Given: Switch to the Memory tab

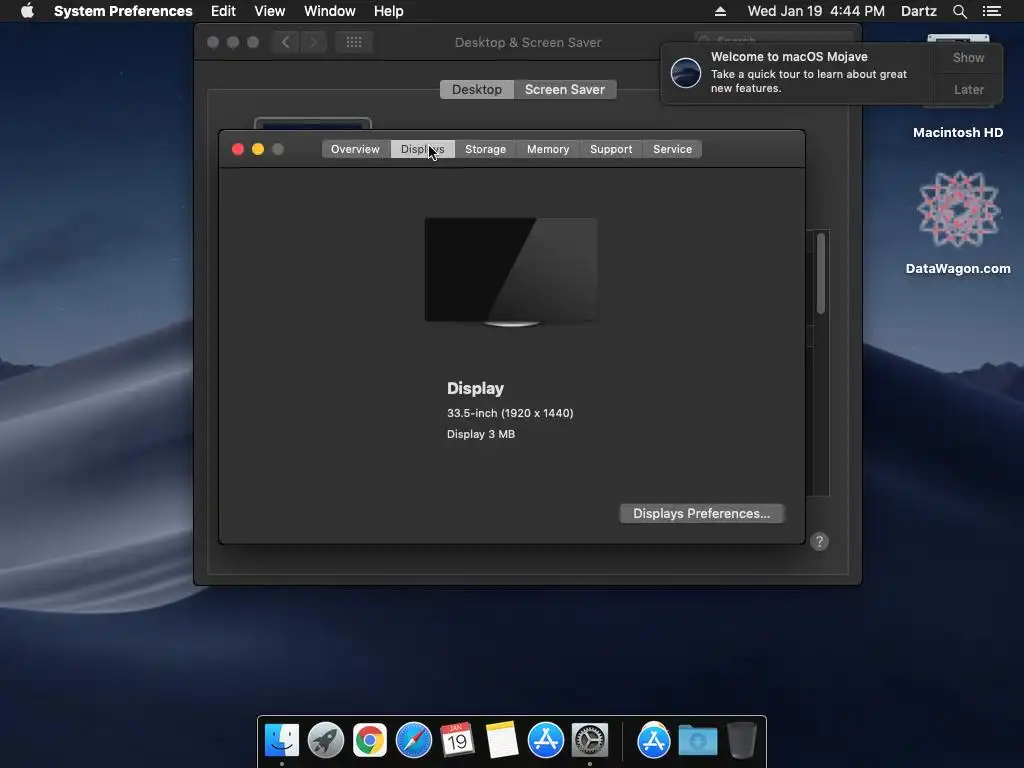Looking at the screenshot, I should pyautogui.click(x=548, y=150).
